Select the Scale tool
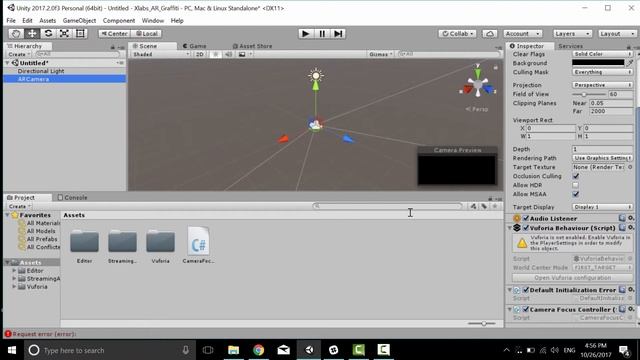The image size is (640, 360). point(64,33)
